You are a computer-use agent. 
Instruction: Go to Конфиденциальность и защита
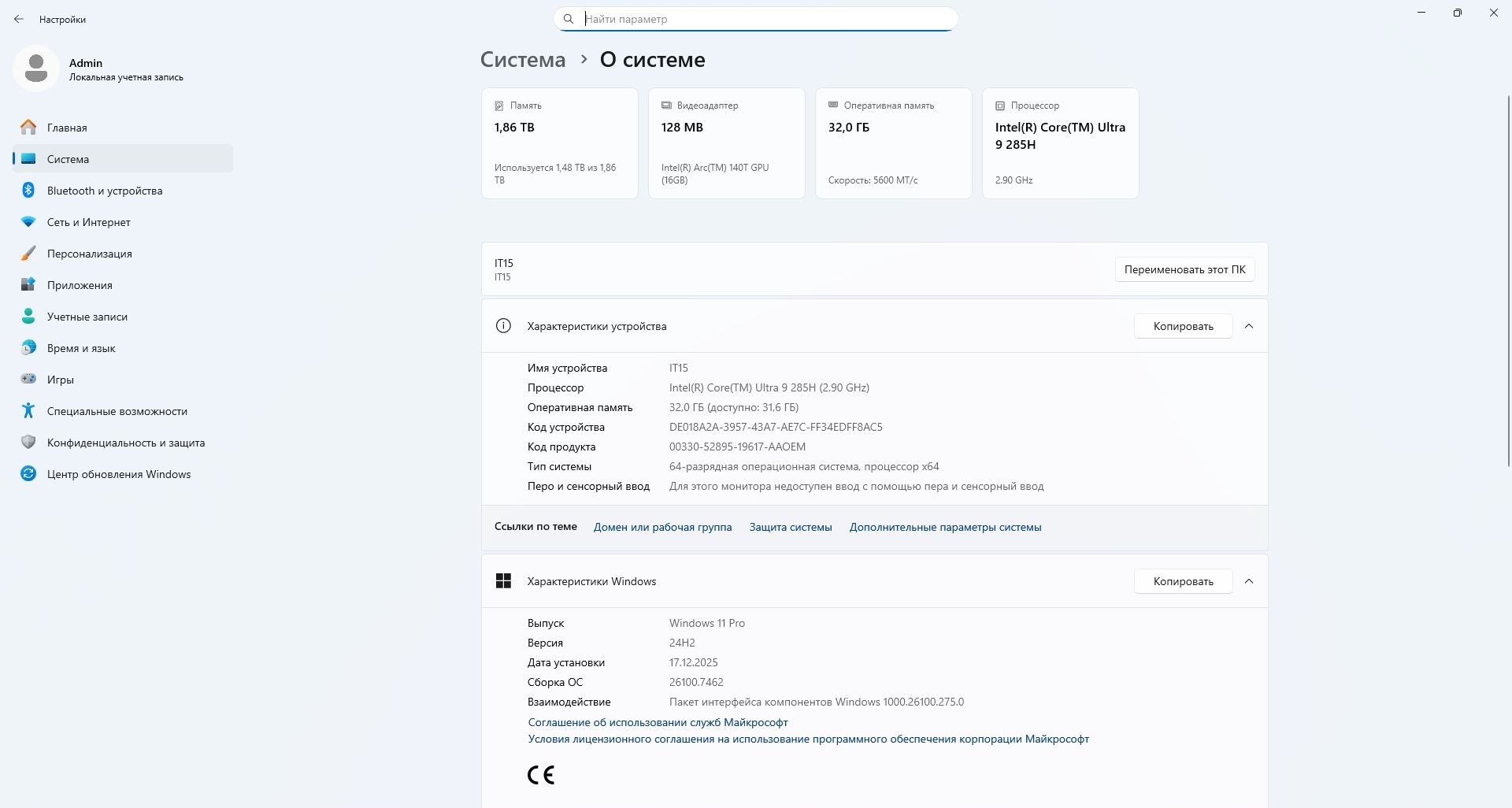tap(123, 443)
